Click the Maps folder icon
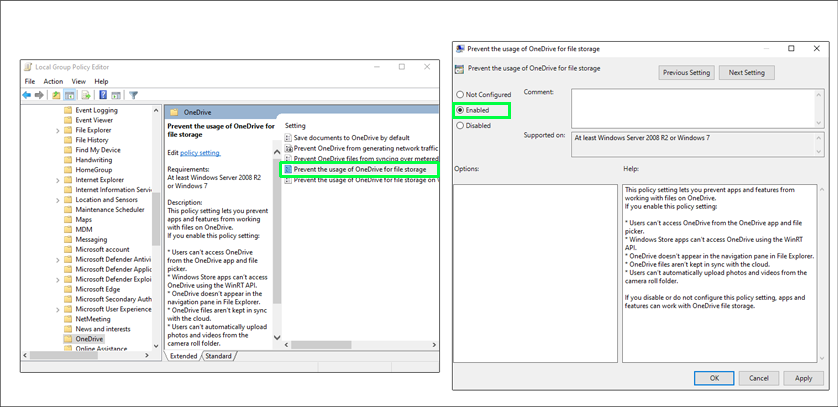This screenshot has height=407, width=838. click(68, 220)
